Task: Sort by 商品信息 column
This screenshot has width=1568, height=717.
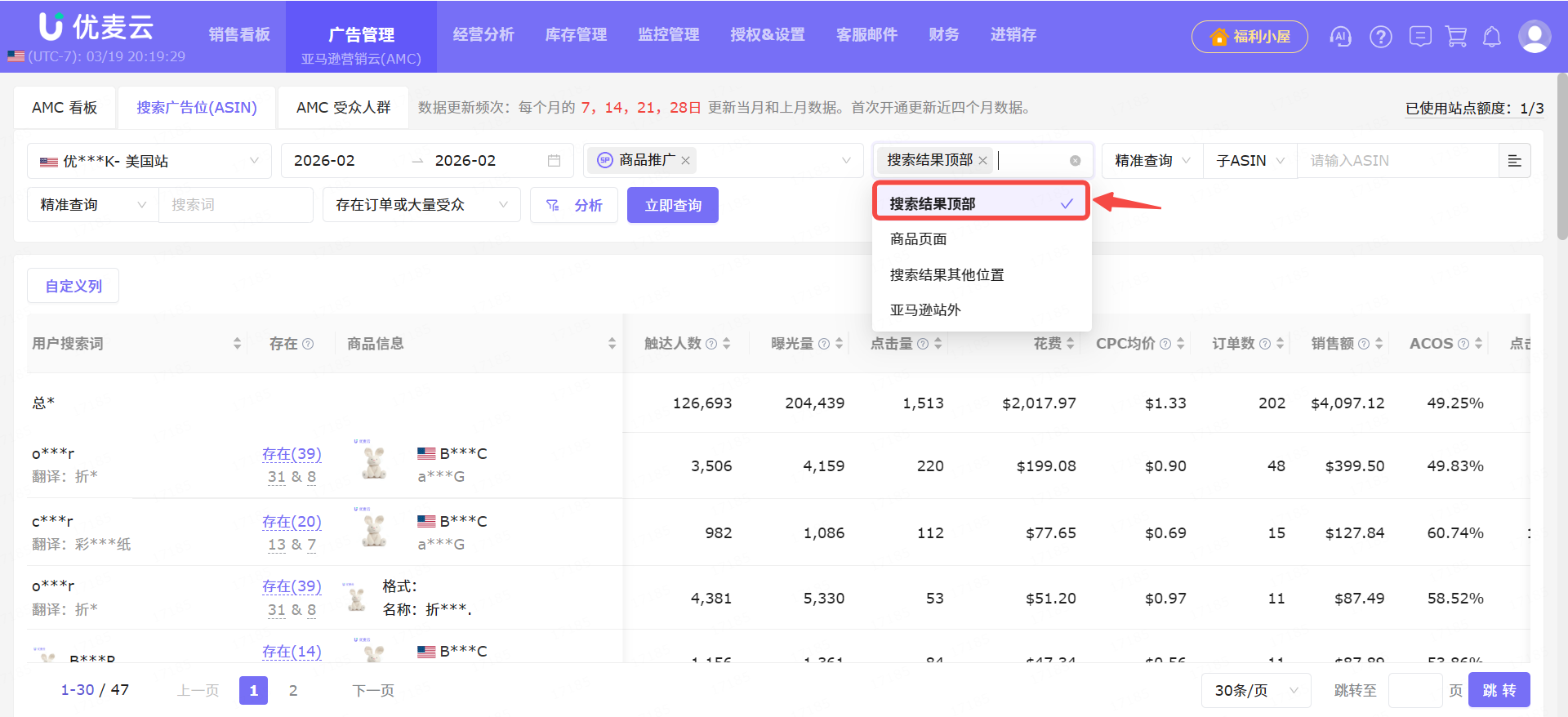Action: (x=612, y=344)
